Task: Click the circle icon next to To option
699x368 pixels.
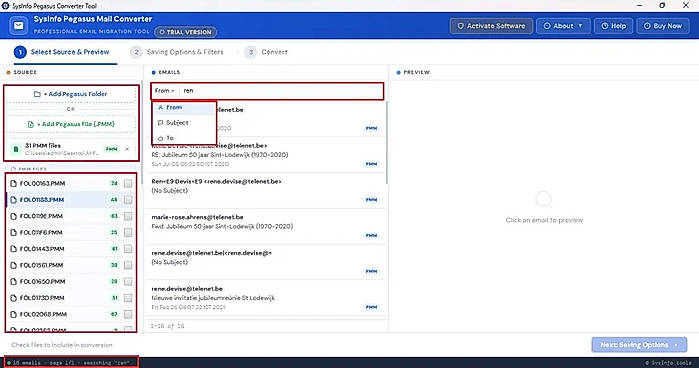Action: pos(160,138)
